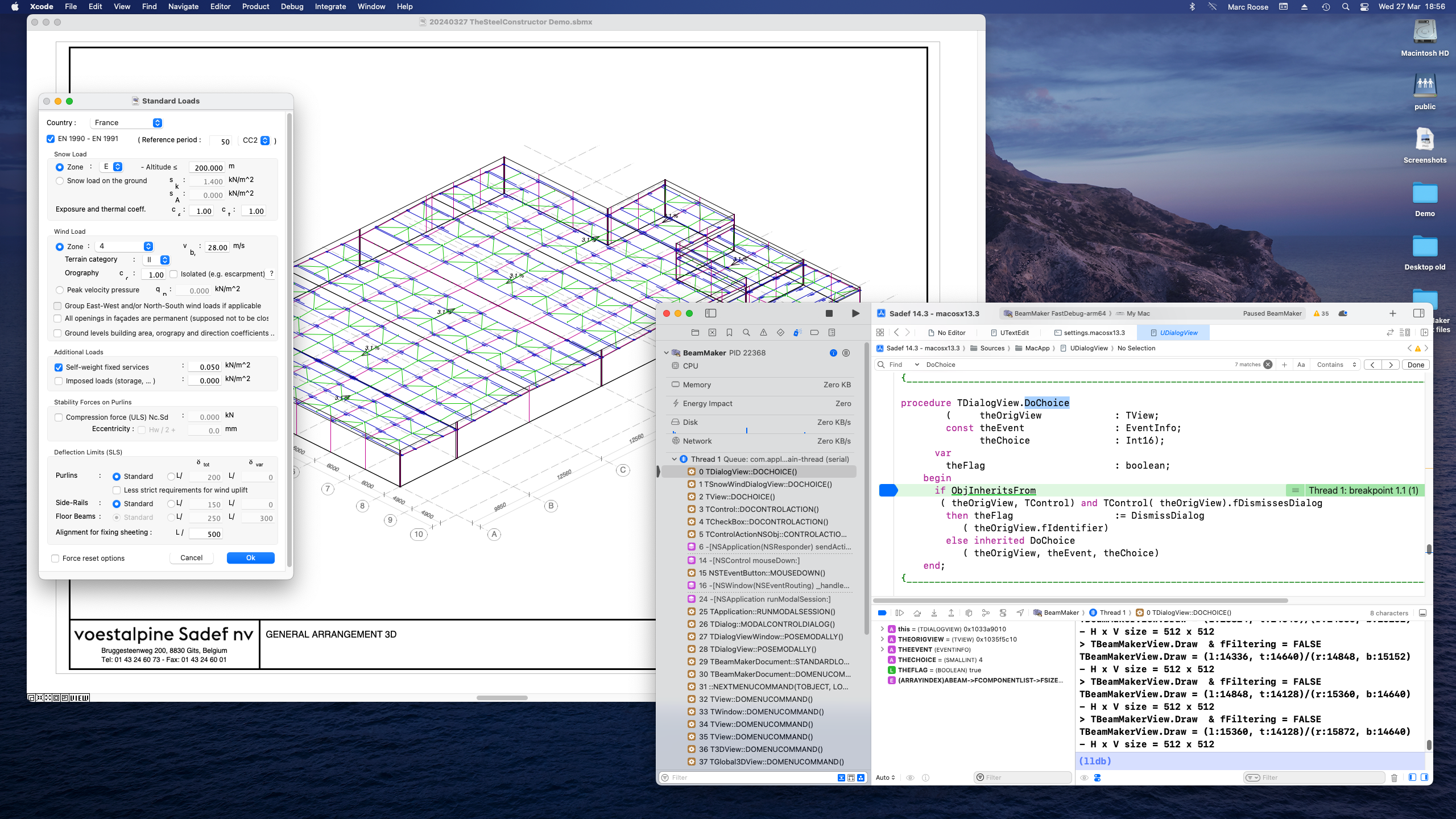
Task: Check Isolated (e.g. escarpment) option
Action: click(173, 274)
